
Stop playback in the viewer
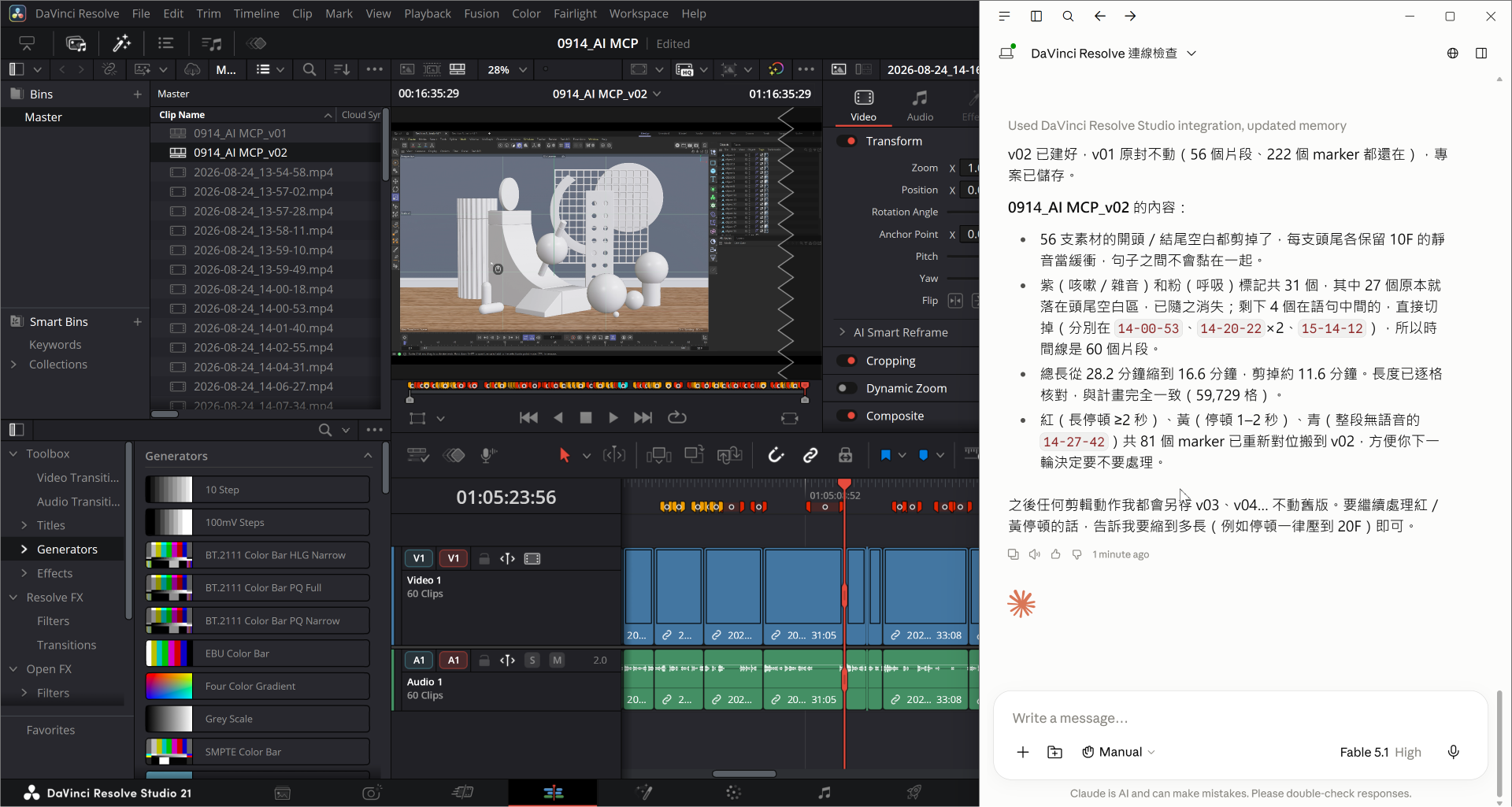[x=586, y=418]
